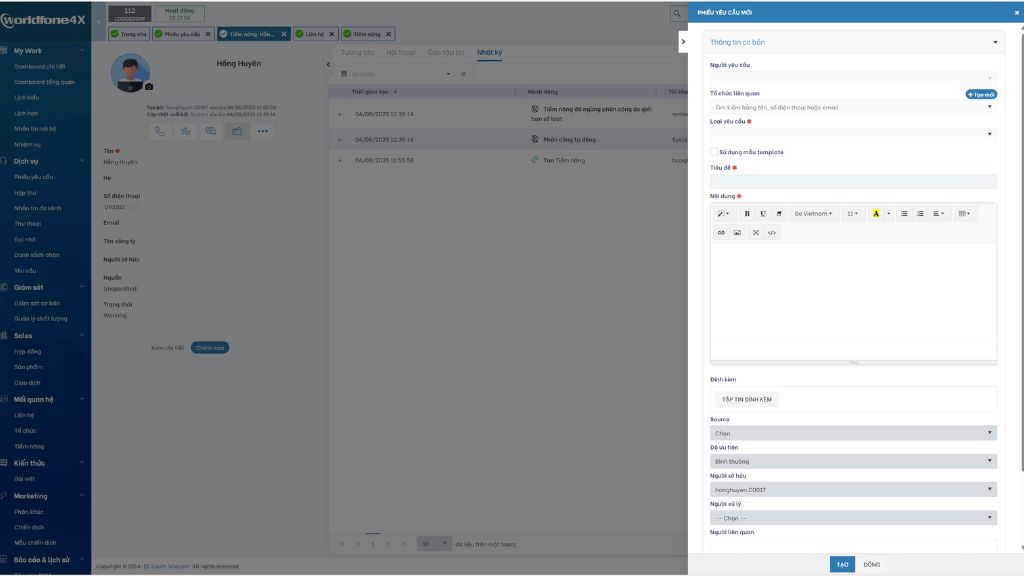Image resolution: width=1024 pixels, height=576 pixels.
Task: Click the ticket icon under profile
Action: click(x=237, y=131)
